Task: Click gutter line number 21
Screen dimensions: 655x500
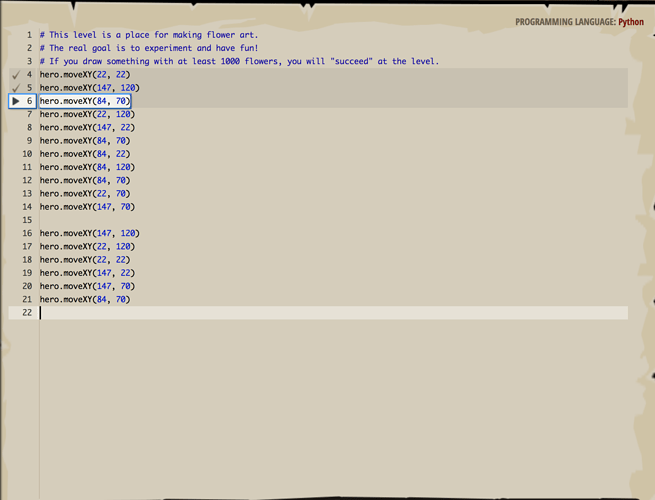Action: point(27,299)
